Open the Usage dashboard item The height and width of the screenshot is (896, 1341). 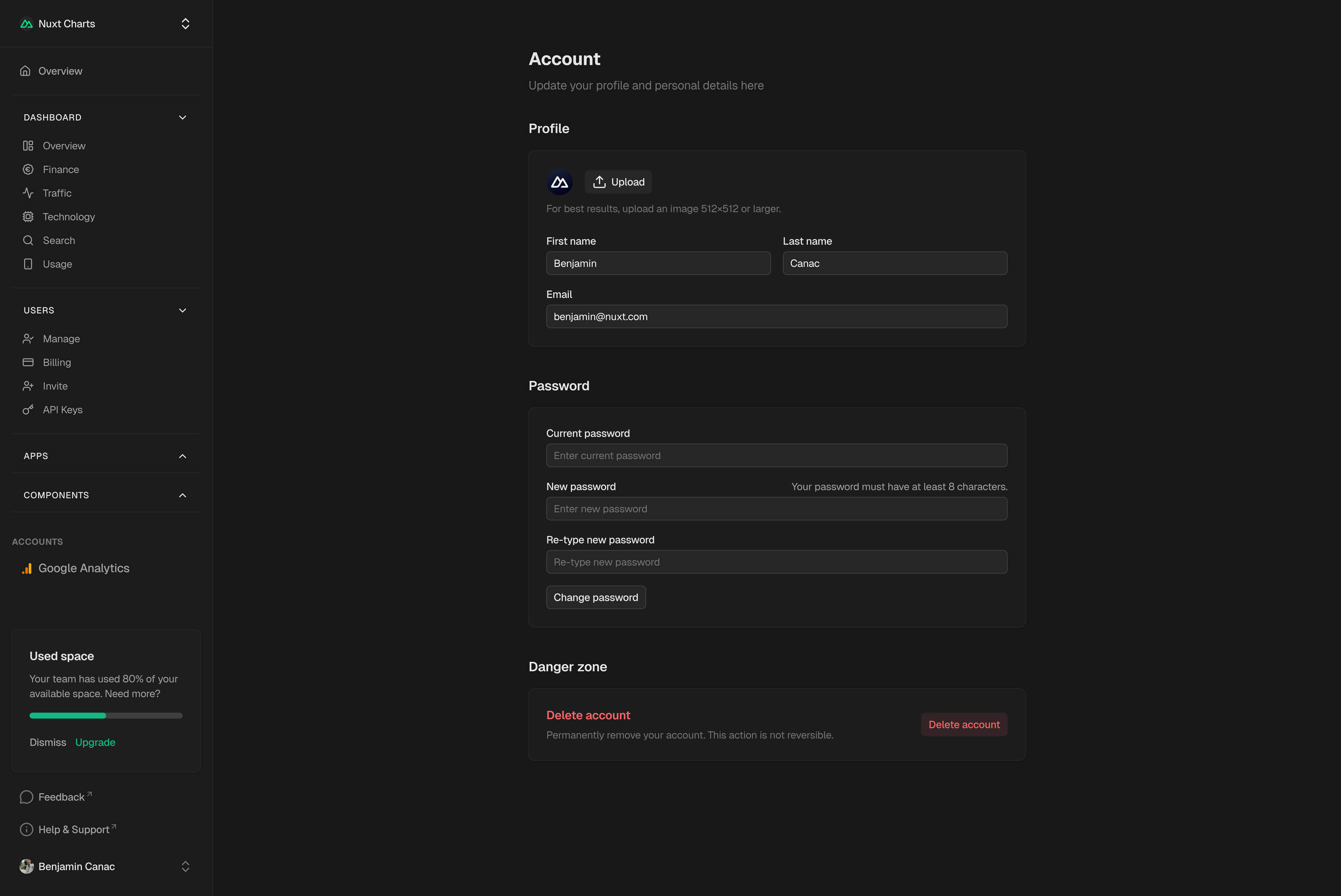pos(57,264)
